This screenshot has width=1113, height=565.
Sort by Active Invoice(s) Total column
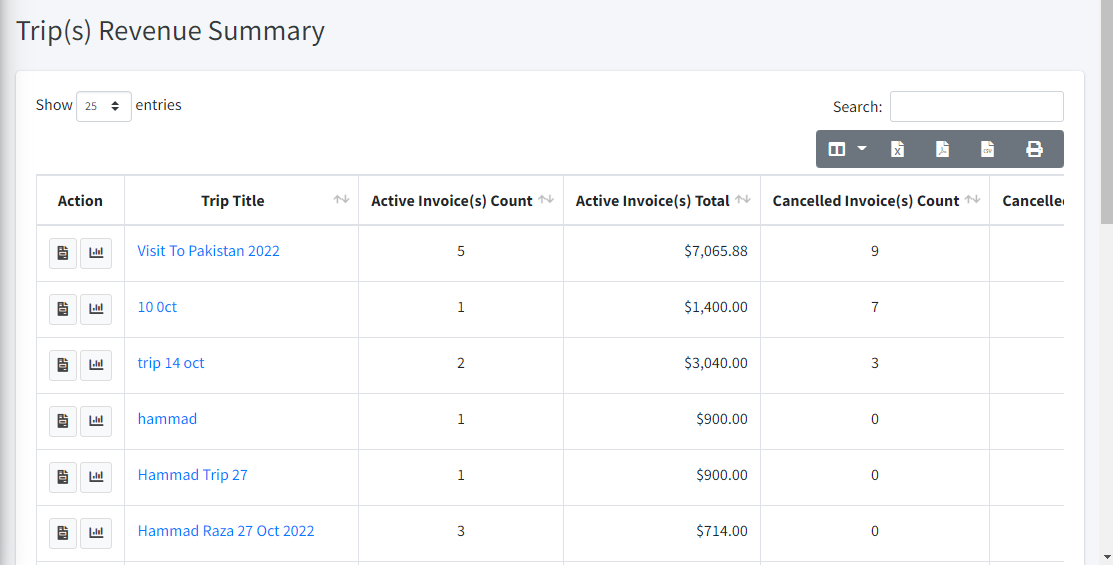click(x=743, y=200)
